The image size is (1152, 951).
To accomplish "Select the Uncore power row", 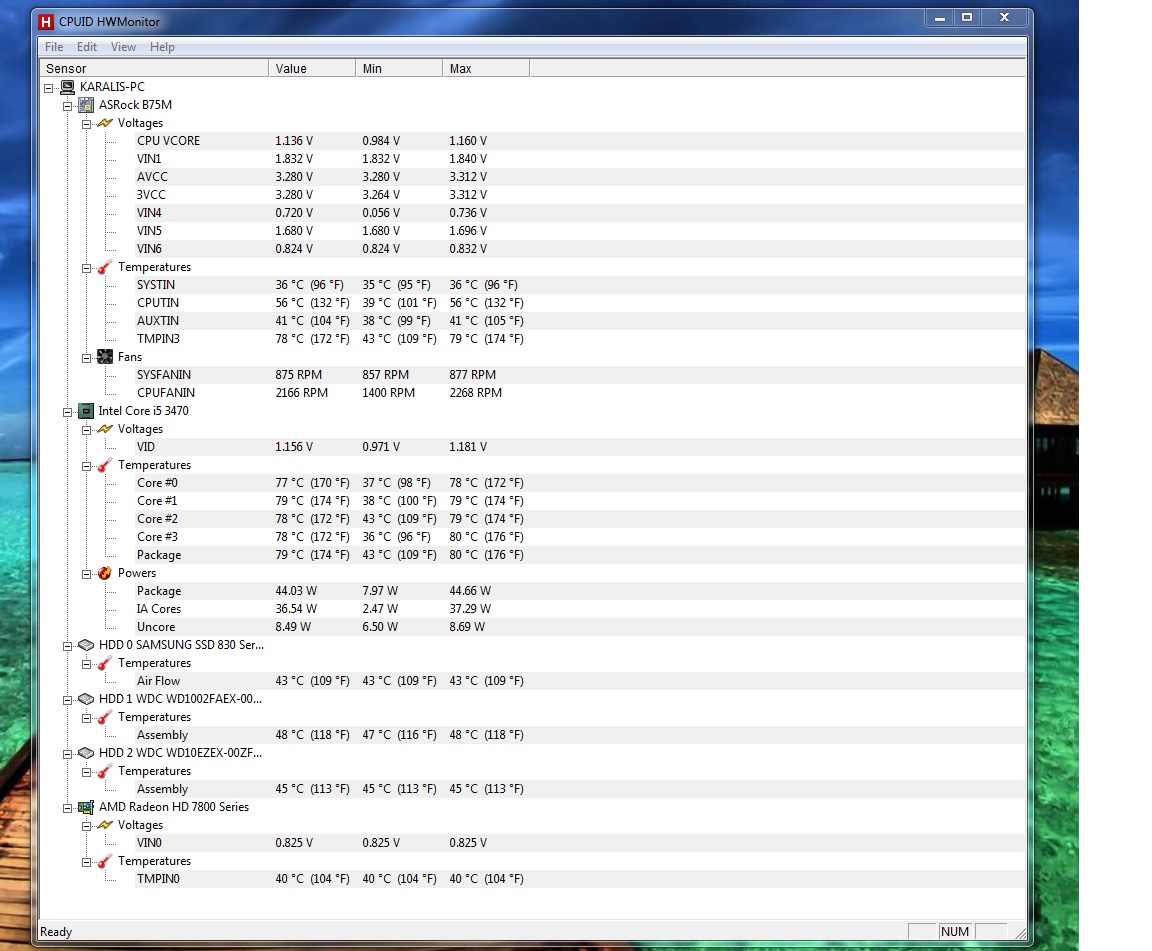I will click(580, 627).
